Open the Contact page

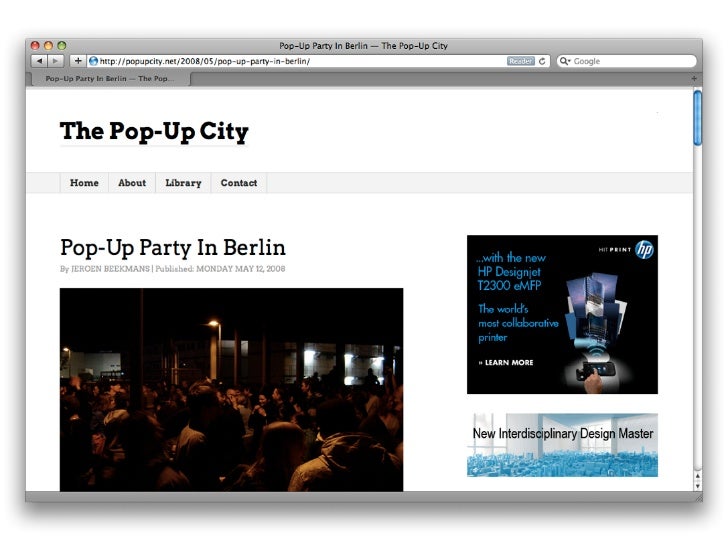click(x=239, y=183)
